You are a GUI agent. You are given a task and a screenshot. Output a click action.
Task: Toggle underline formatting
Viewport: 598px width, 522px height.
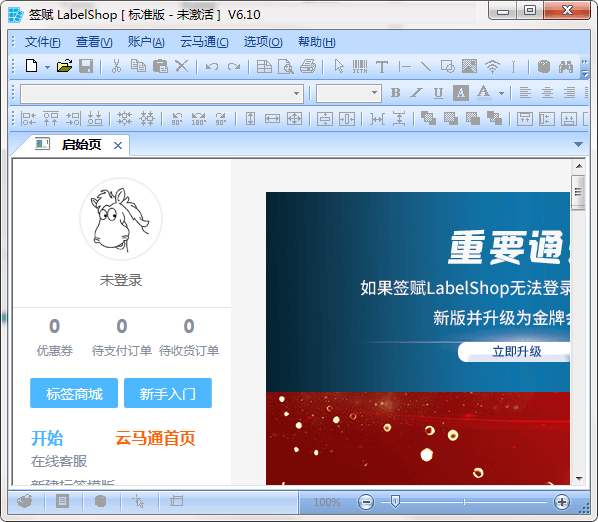click(x=439, y=93)
